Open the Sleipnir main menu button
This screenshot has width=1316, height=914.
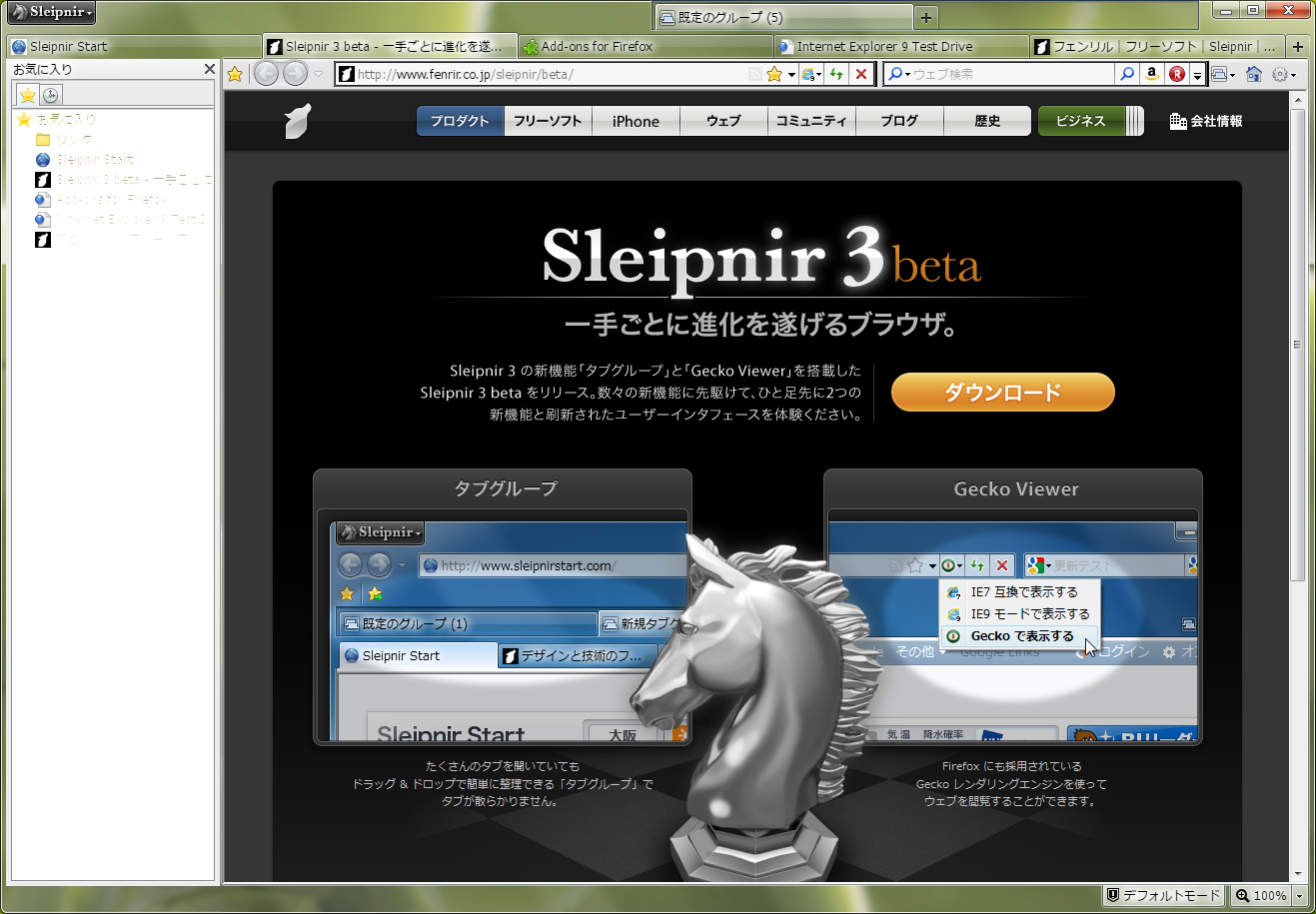point(51,12)
